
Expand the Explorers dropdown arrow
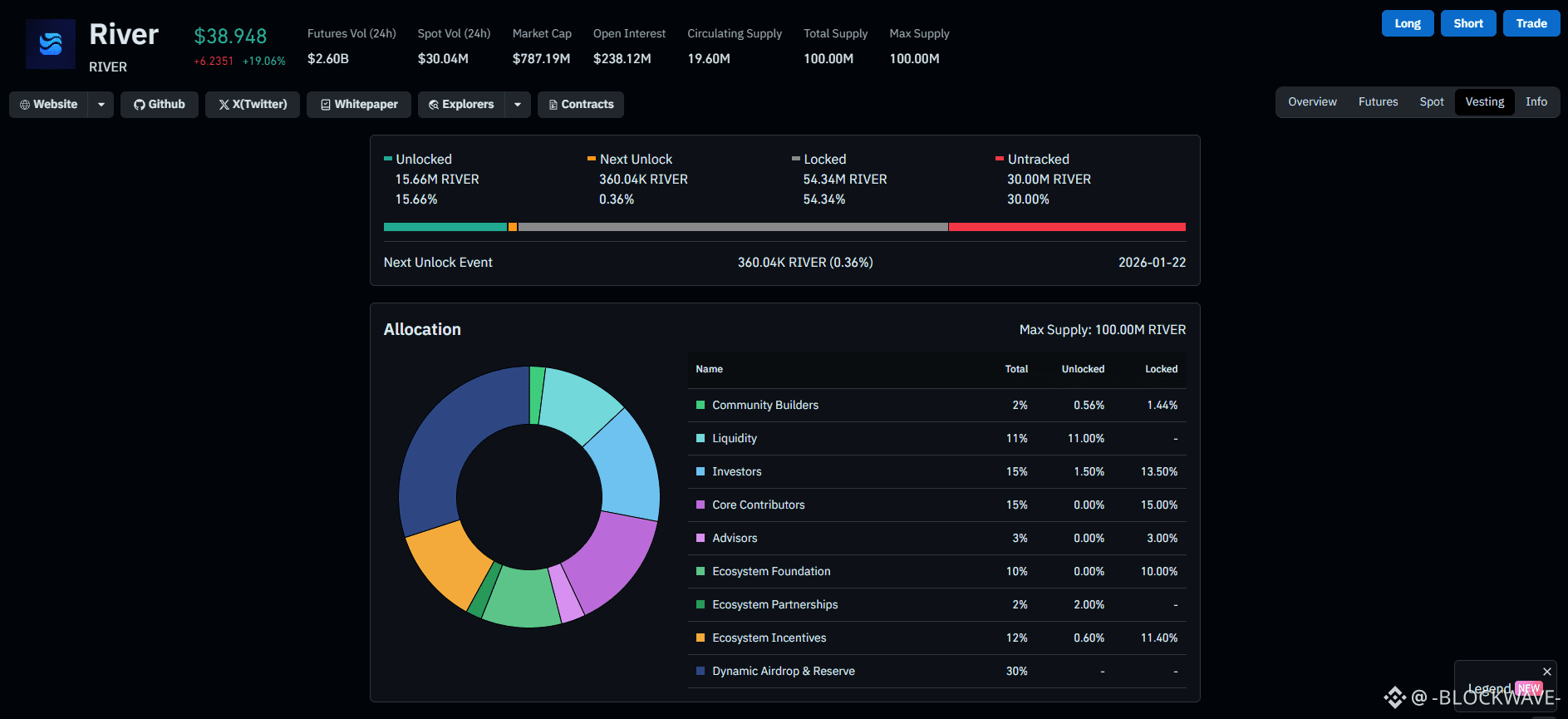(x=518, y=105)
